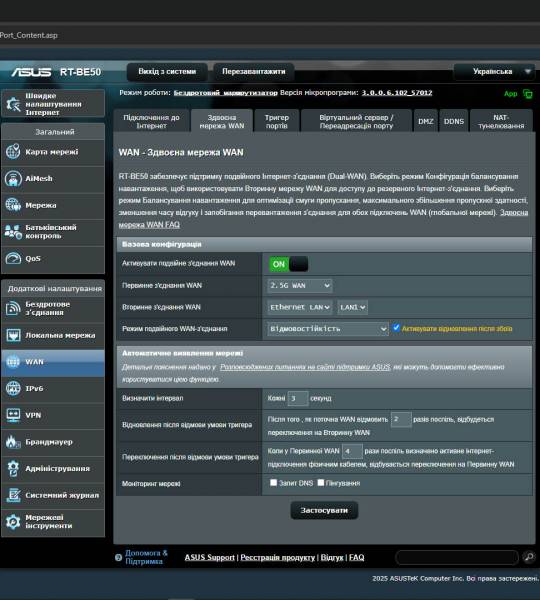540x600 pixels.
Task: Open the Бездротовий маршрутизатор mode link
Action: [x=225, y=93]
